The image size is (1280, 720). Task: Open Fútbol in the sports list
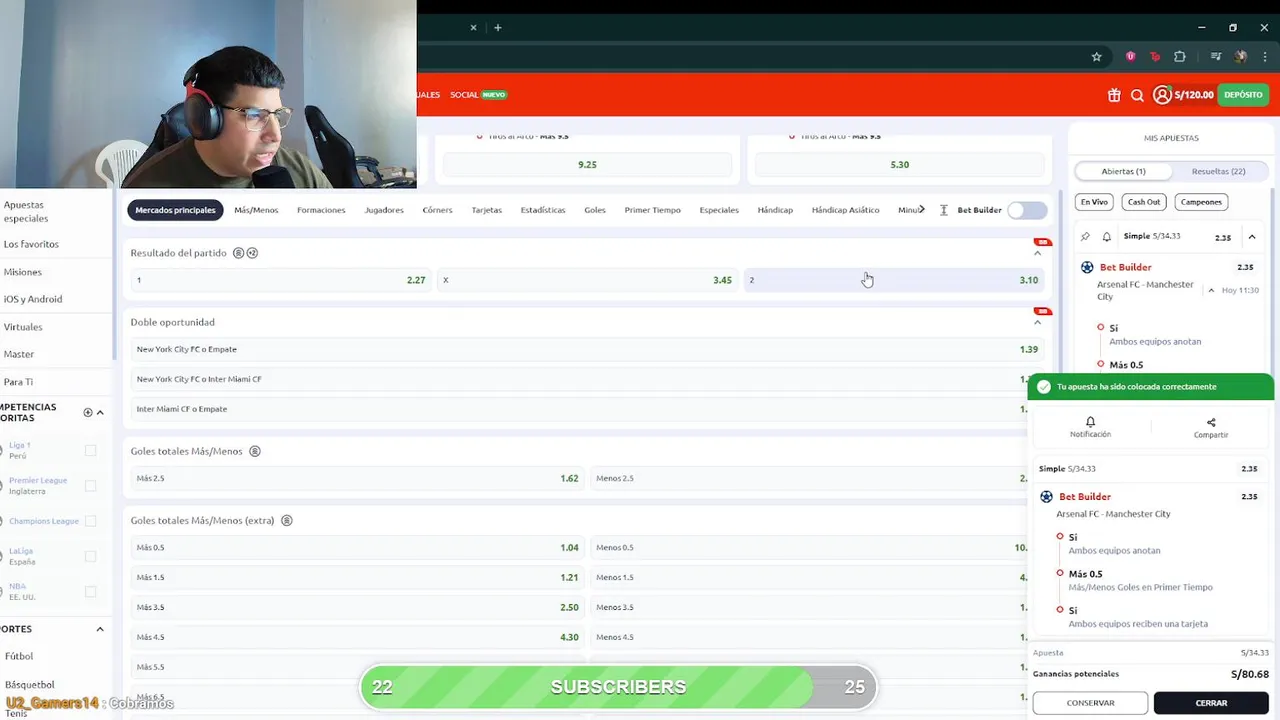click(x=19, y=656)
